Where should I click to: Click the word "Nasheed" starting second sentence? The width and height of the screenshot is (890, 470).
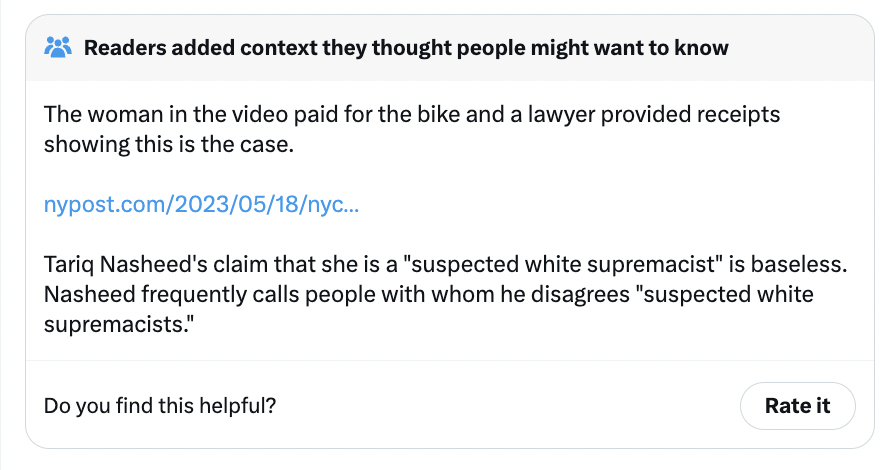(89, 295)
